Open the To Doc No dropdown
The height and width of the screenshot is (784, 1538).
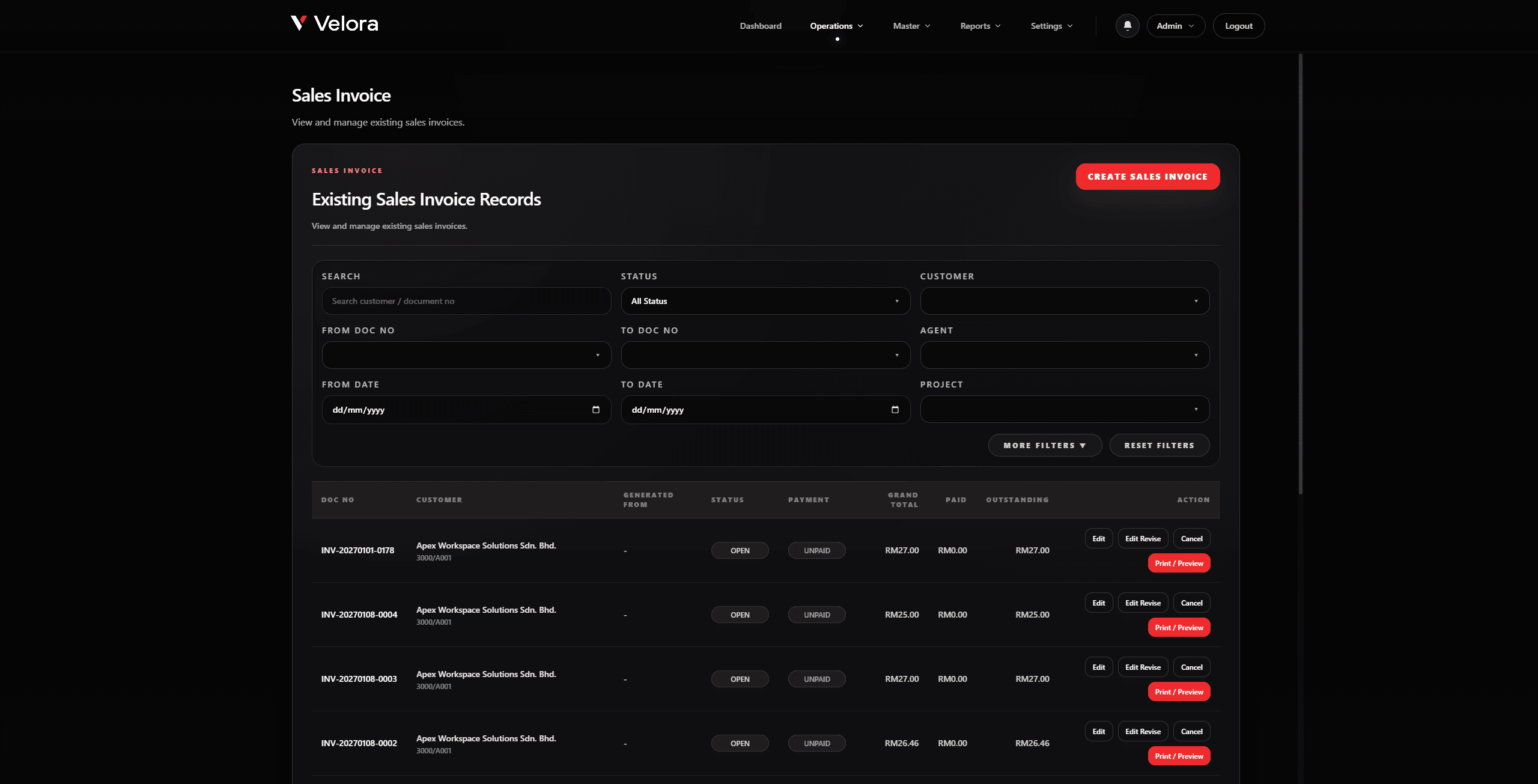click(x=765, y=355)
